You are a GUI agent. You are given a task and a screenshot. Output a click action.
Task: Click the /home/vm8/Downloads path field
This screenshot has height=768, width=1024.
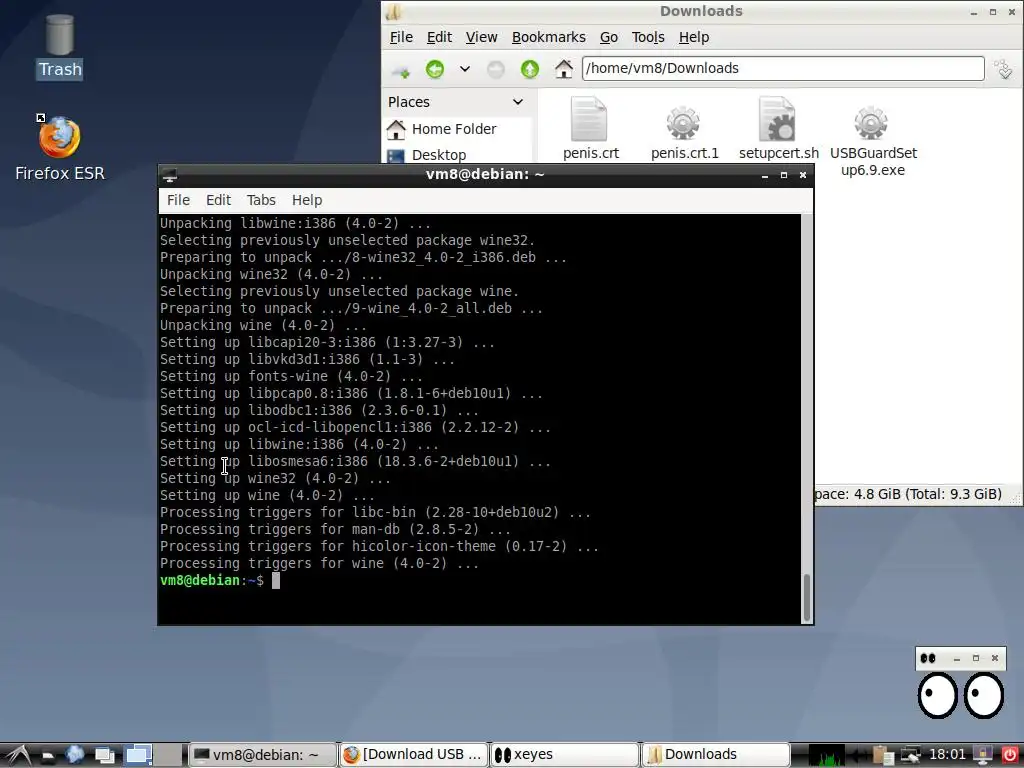click(x=783, y=69)
